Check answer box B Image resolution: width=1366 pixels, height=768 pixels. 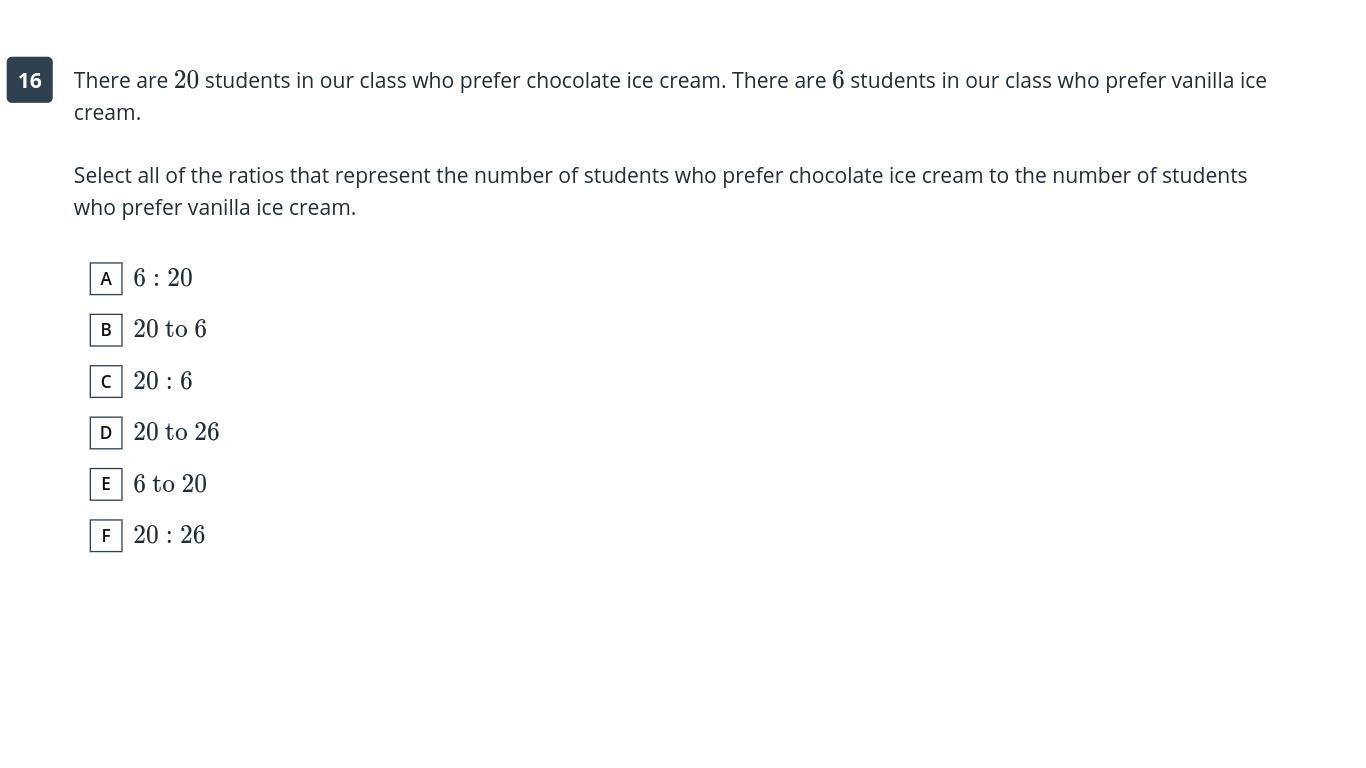(106, 330)
